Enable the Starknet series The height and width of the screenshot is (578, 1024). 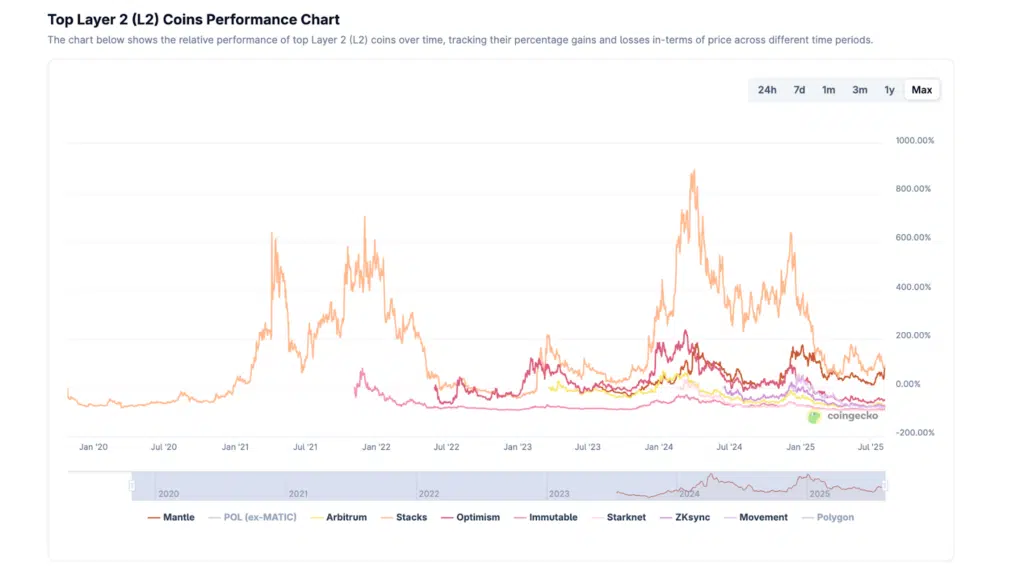coord(618,518)
